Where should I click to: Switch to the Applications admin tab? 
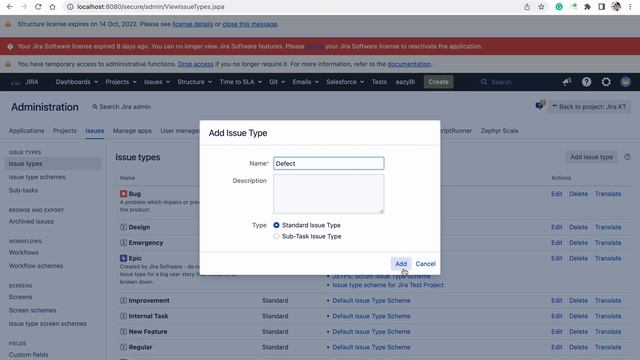[27, 131]
